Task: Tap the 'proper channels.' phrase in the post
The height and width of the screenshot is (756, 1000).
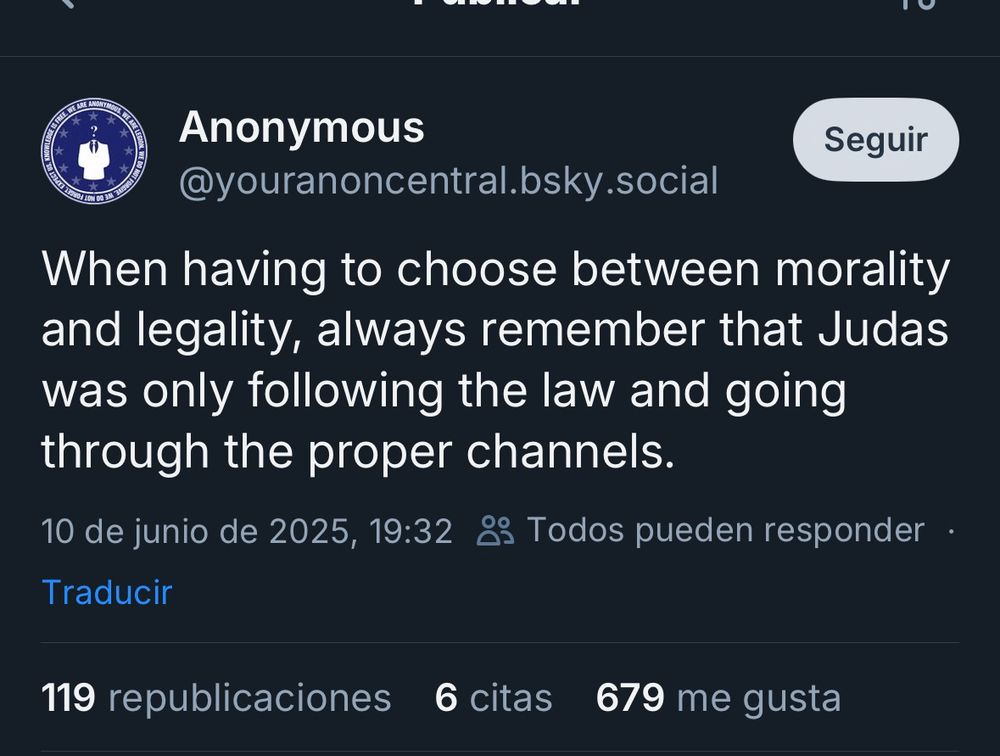Action: click(491, 453)
